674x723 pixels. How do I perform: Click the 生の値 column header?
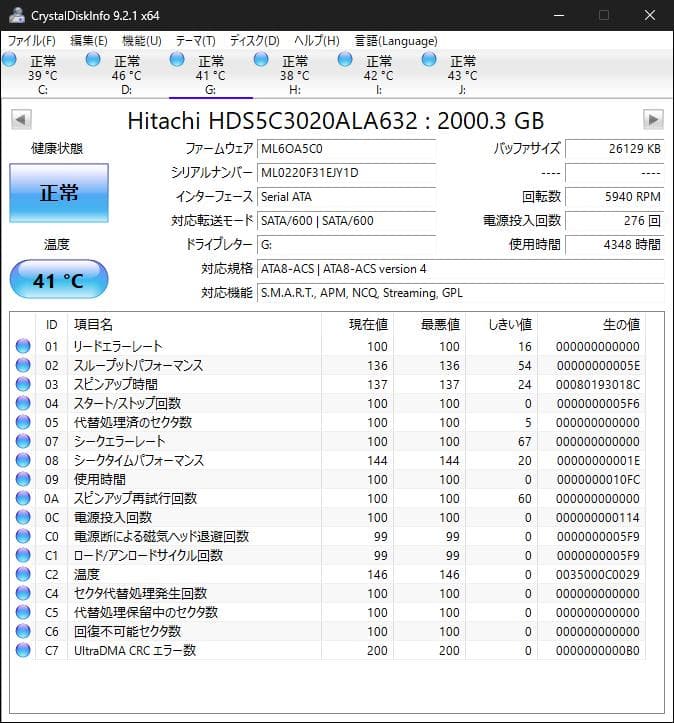pos(591,325)
